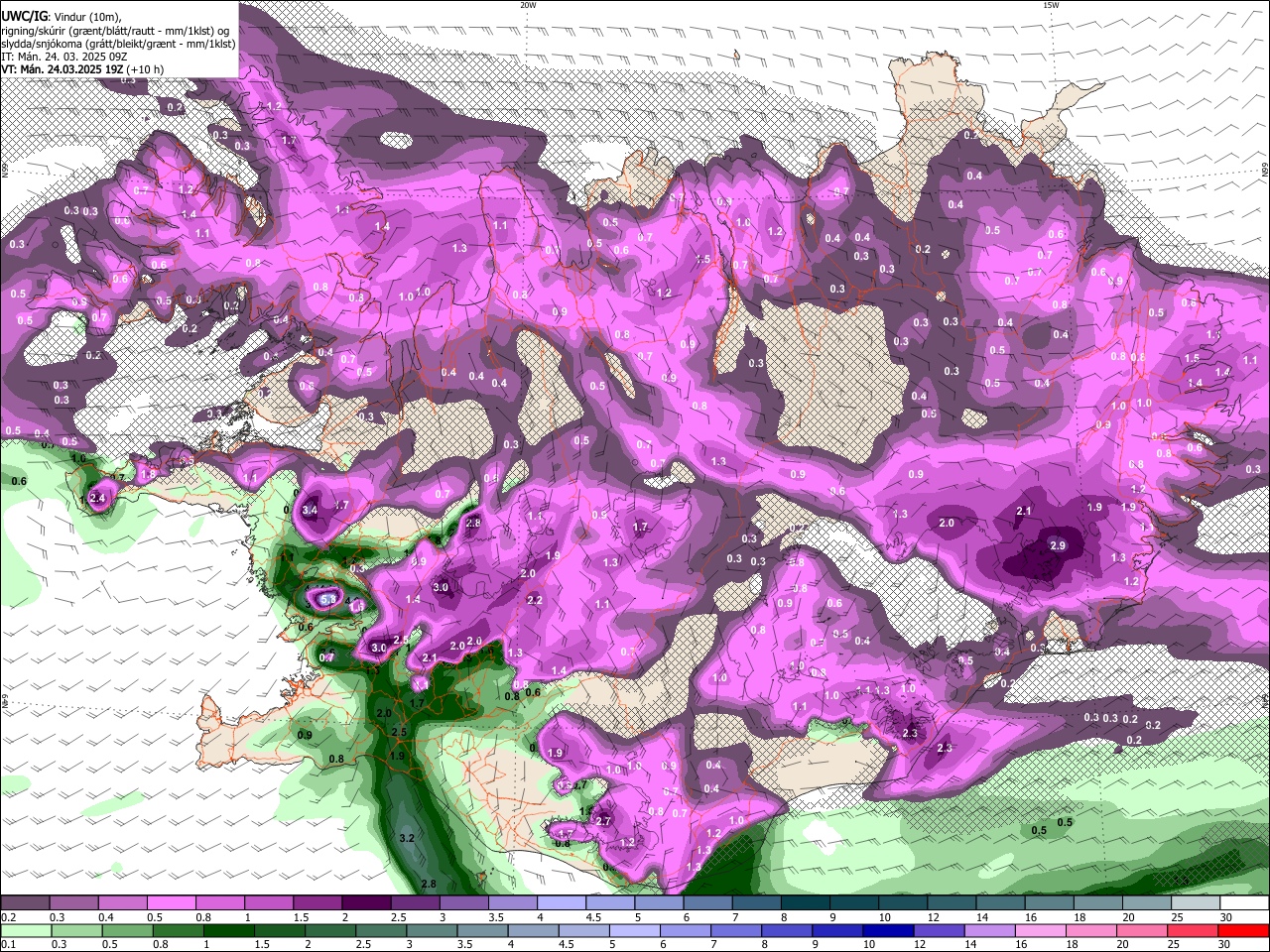The image size is (1270, 952).
Task: Click the white swatch labeled 30 in upper legend
Action: coord(1243,903)
